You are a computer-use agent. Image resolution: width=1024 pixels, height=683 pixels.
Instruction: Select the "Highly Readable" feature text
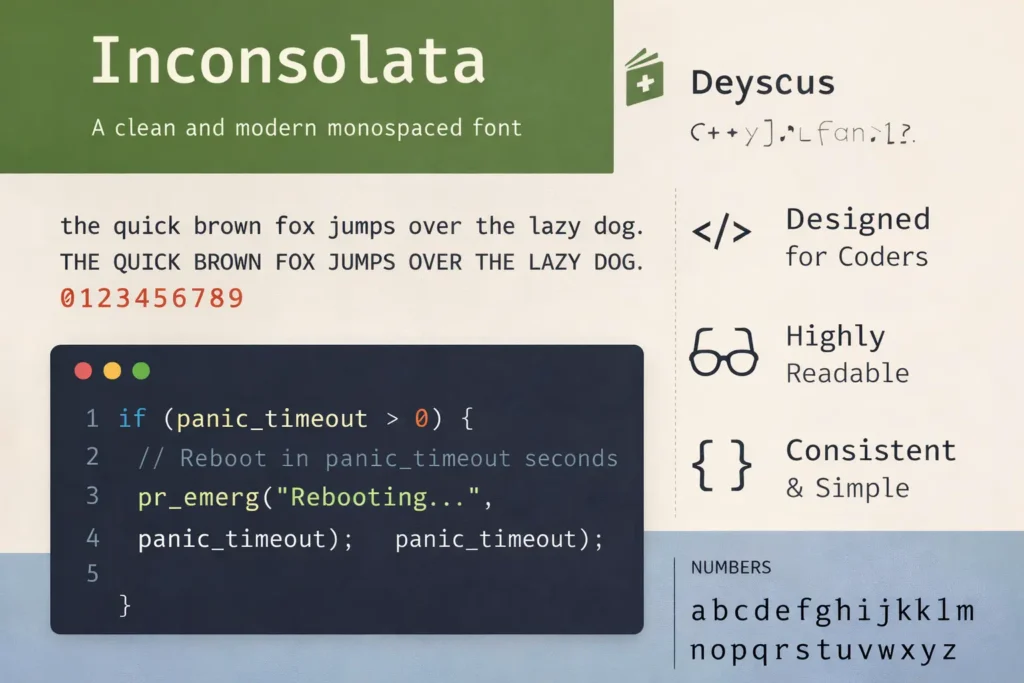coord(847,354)
